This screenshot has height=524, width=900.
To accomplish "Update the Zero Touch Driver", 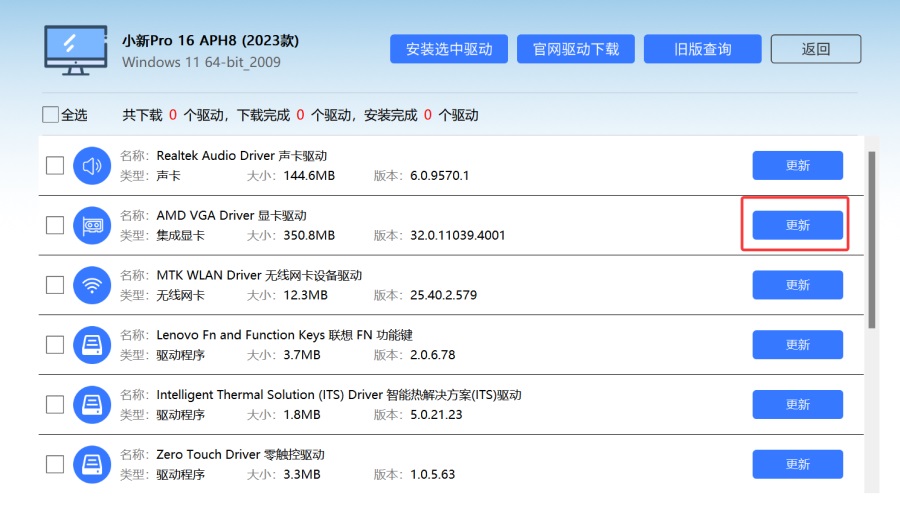I will coord(798,464).
